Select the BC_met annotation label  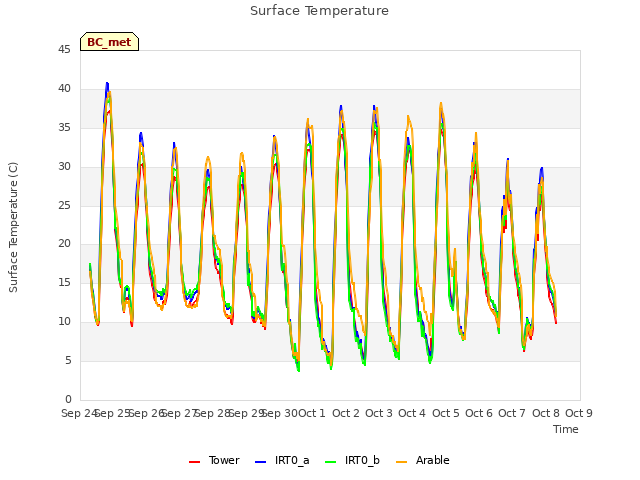point(109,42)
